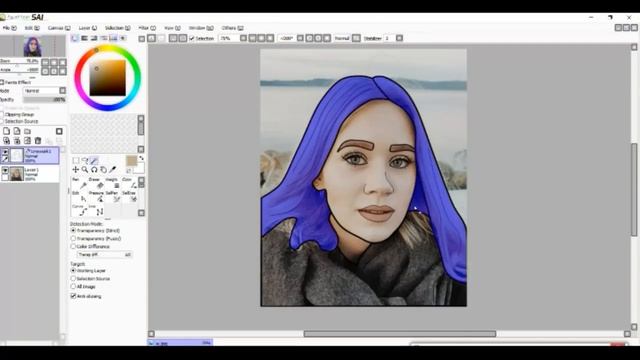This screenshot has width=640, height=360.
Task: Select the Color linework tool
Action: pyautogui.click(x=129, y=184)
